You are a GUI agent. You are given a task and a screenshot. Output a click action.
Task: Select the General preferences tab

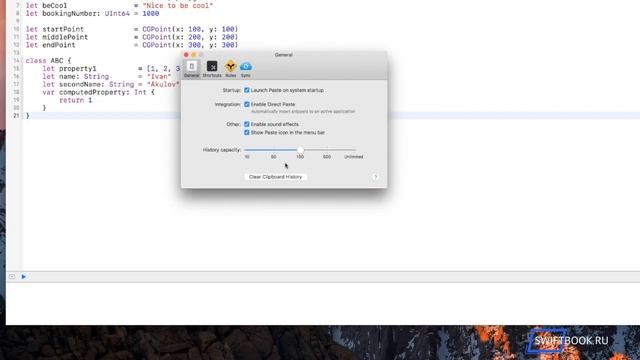tap(191, 69)
